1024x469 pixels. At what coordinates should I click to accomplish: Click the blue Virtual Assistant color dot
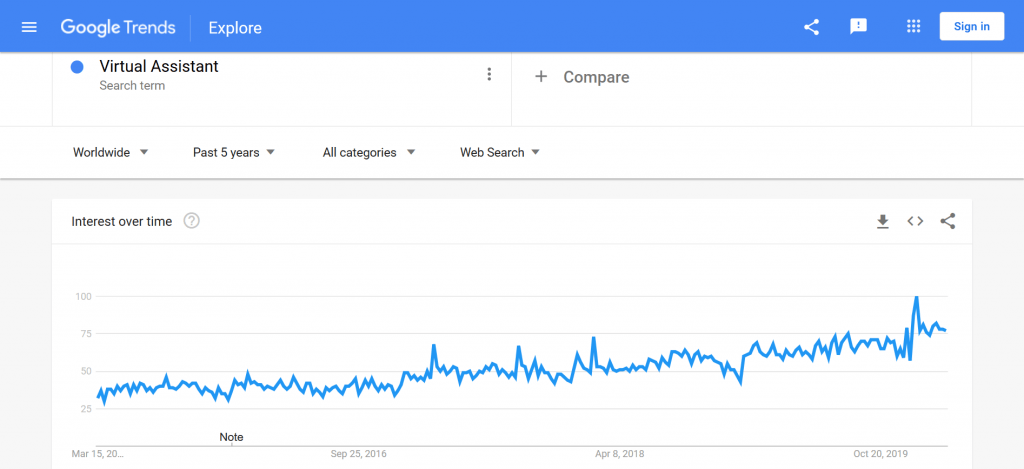[77, 67]
